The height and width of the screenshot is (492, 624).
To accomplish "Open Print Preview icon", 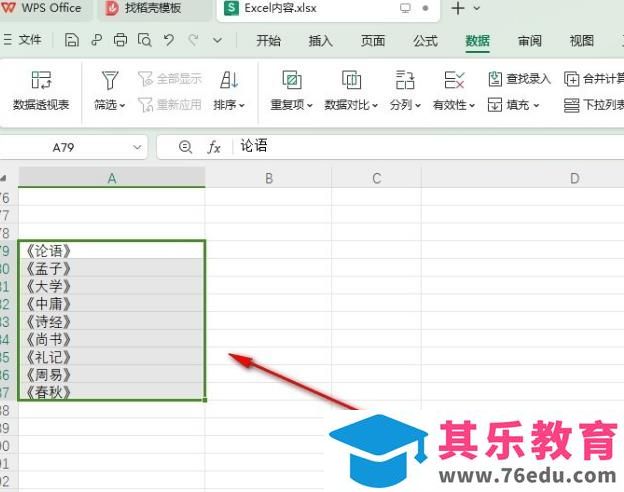I will [144, 40].
